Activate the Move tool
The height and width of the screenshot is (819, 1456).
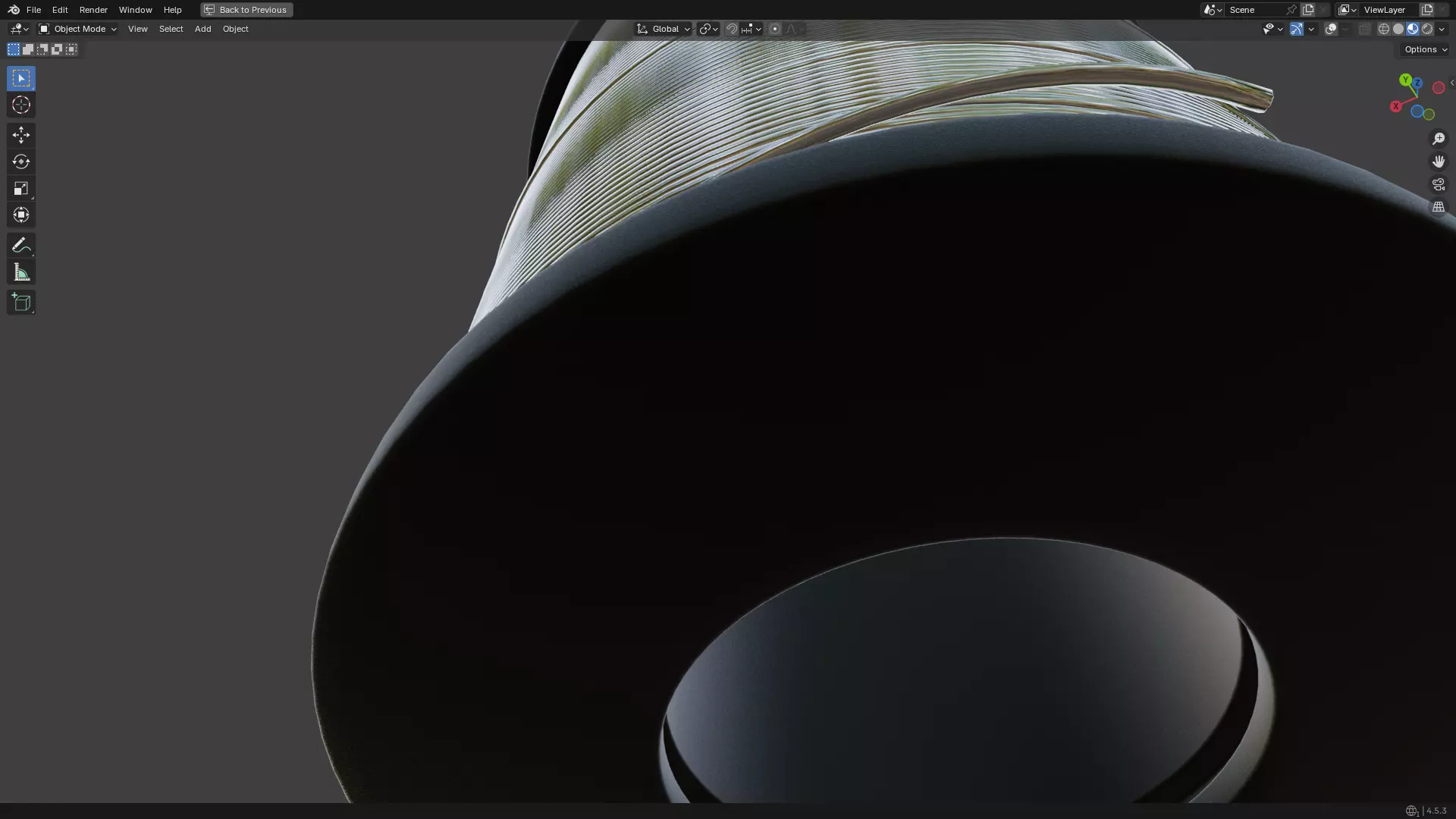[20, 135]
